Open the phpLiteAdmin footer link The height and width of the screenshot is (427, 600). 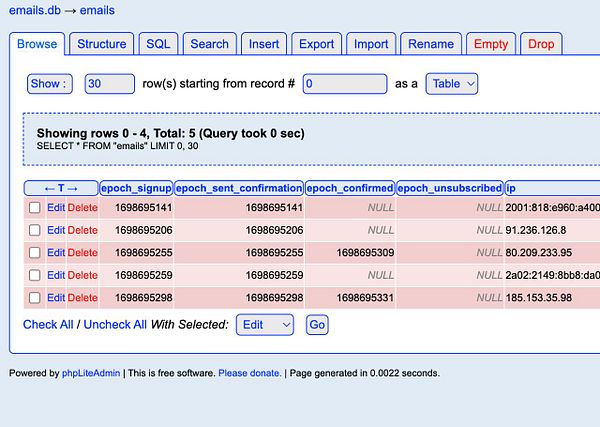(91, 373)
